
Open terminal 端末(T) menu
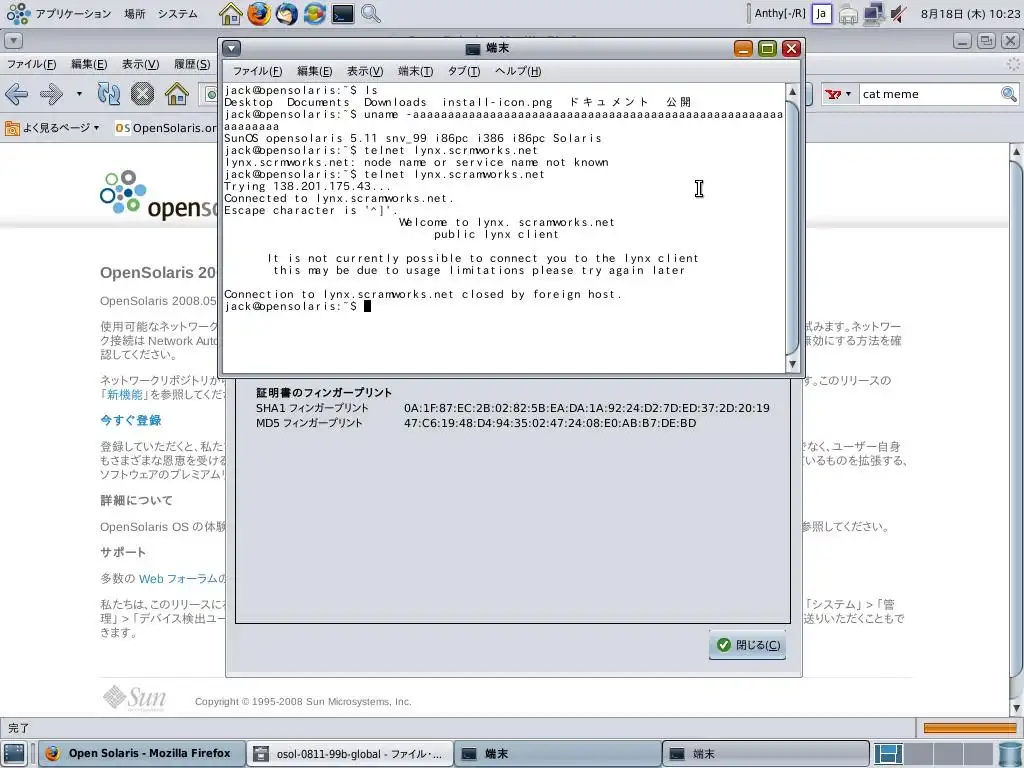(415, 71)
